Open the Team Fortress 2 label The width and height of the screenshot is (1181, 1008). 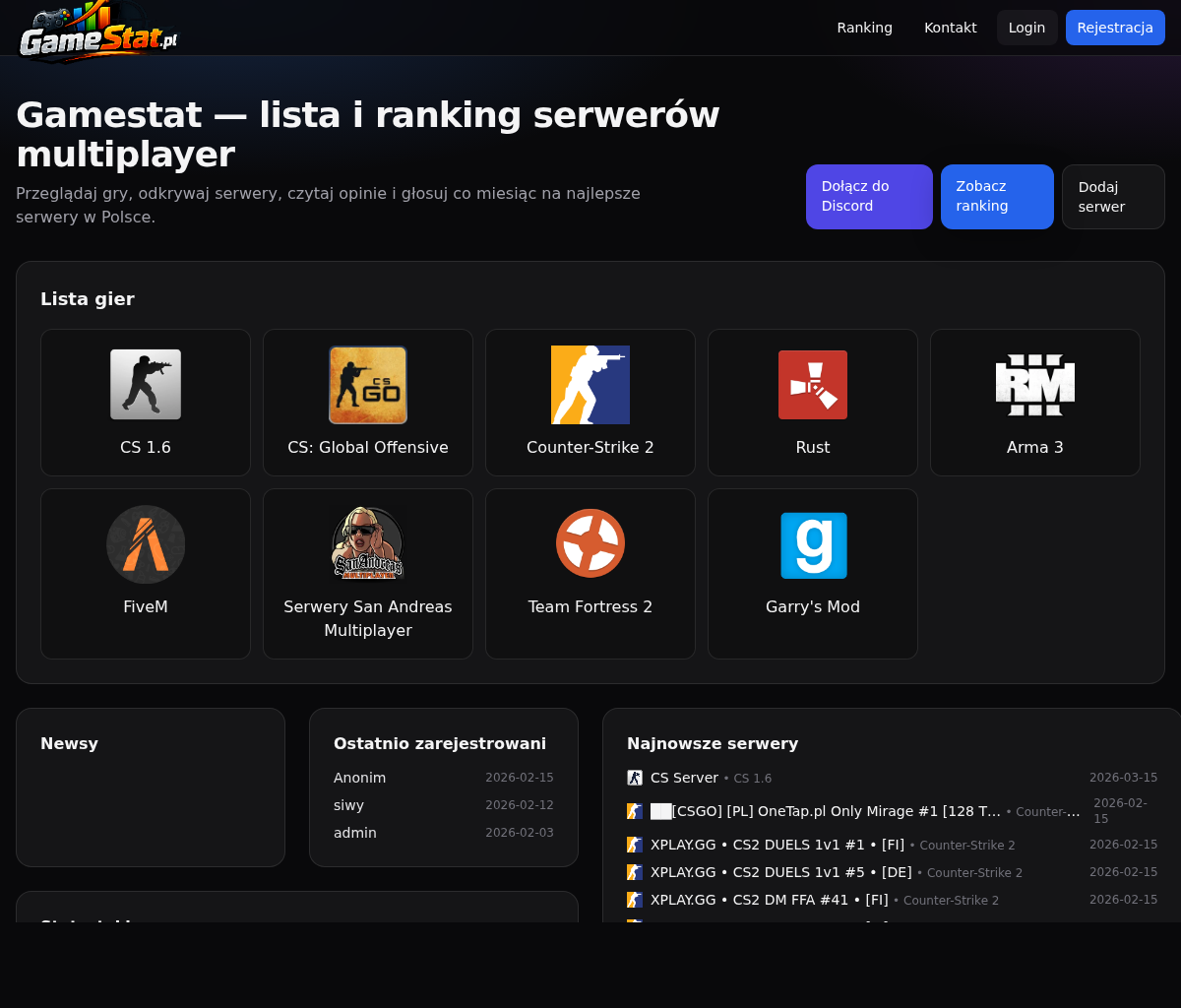pyautogui.click(x=590, y=607)
